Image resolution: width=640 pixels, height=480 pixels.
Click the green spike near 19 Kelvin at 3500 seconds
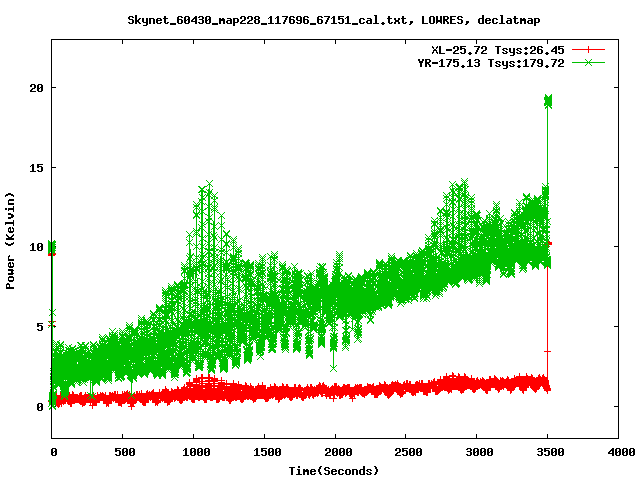click(x=548, y=101)
